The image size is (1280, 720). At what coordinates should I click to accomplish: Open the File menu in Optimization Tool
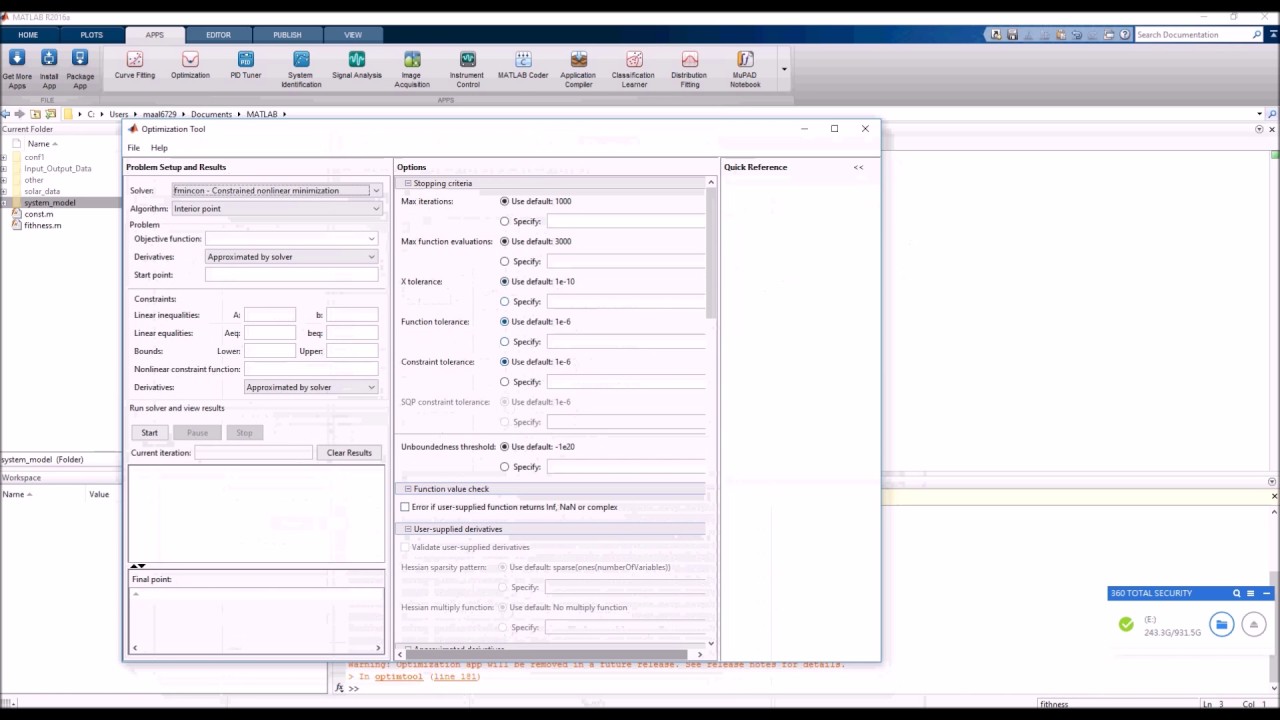133,148
